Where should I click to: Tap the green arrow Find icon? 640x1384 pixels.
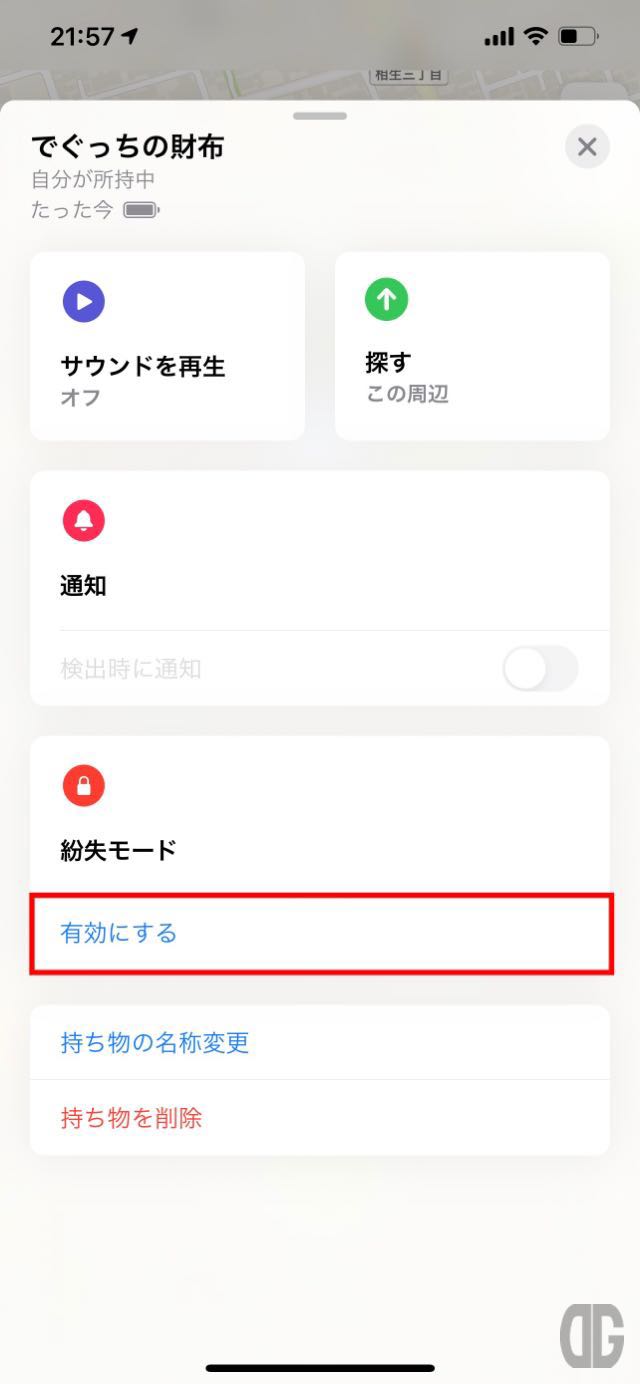(386, 299)
